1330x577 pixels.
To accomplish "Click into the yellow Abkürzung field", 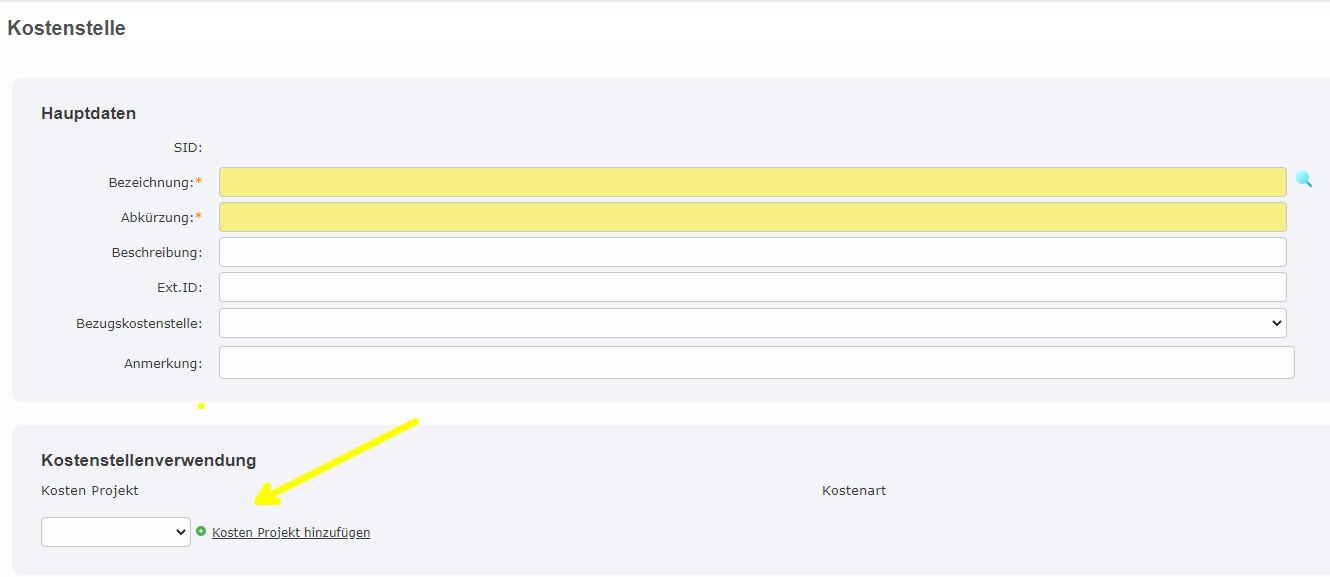I will (x=752, y=217).
